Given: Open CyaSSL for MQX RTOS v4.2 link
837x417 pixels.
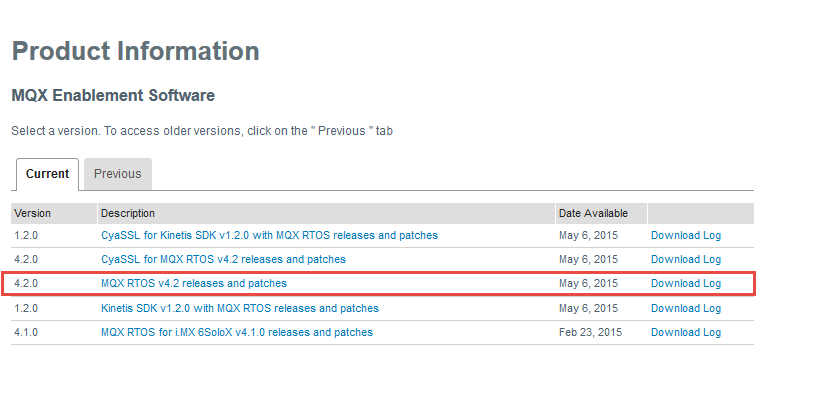Looking at the screenshot, I should [223, 259].
